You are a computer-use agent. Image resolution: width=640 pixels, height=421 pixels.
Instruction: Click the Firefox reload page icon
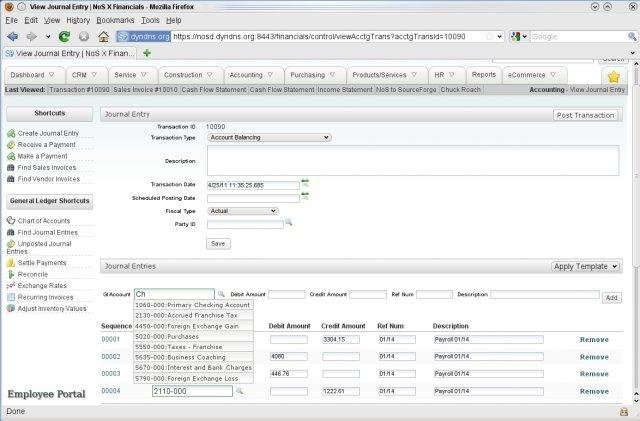(x=64, y=36)
